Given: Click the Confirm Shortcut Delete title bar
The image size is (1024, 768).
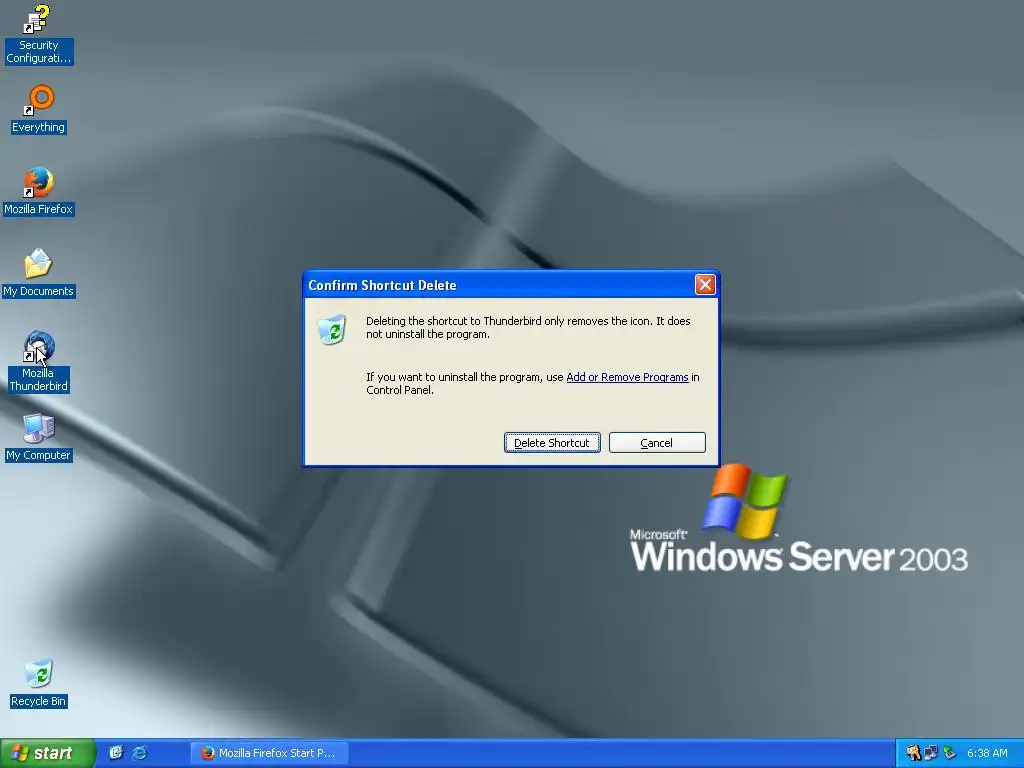Looking at the screenshot, I should [x=500, y=285].
